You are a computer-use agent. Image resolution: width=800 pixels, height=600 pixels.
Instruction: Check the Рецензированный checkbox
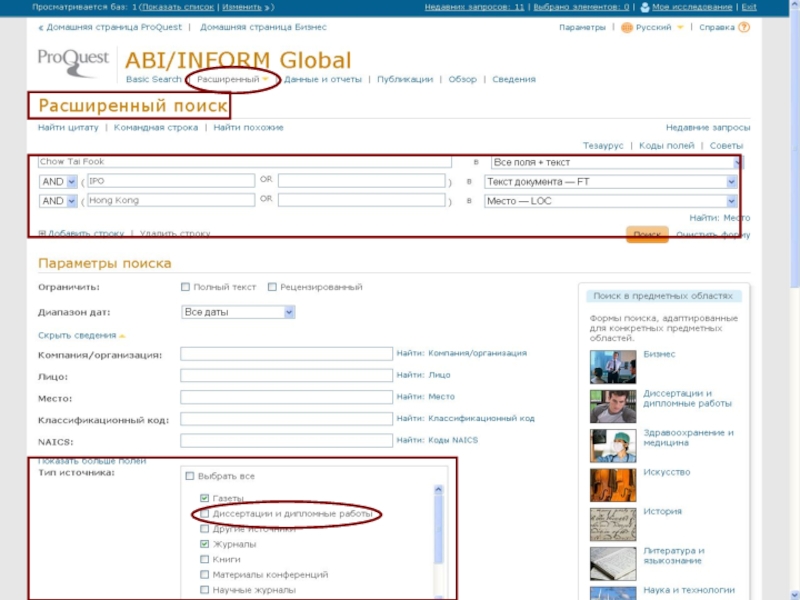pos(272,287)
